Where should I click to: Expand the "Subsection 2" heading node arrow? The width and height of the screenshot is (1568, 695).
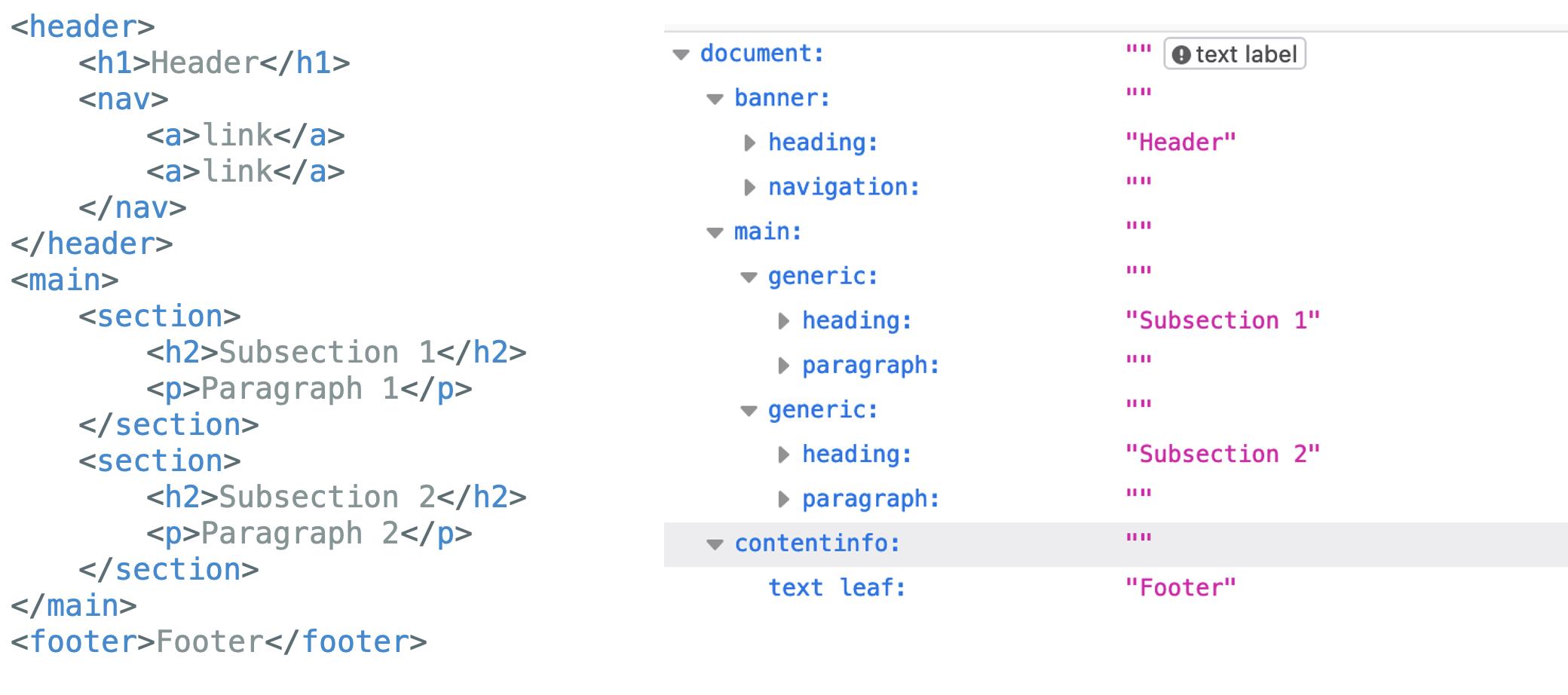coord(783,455)
